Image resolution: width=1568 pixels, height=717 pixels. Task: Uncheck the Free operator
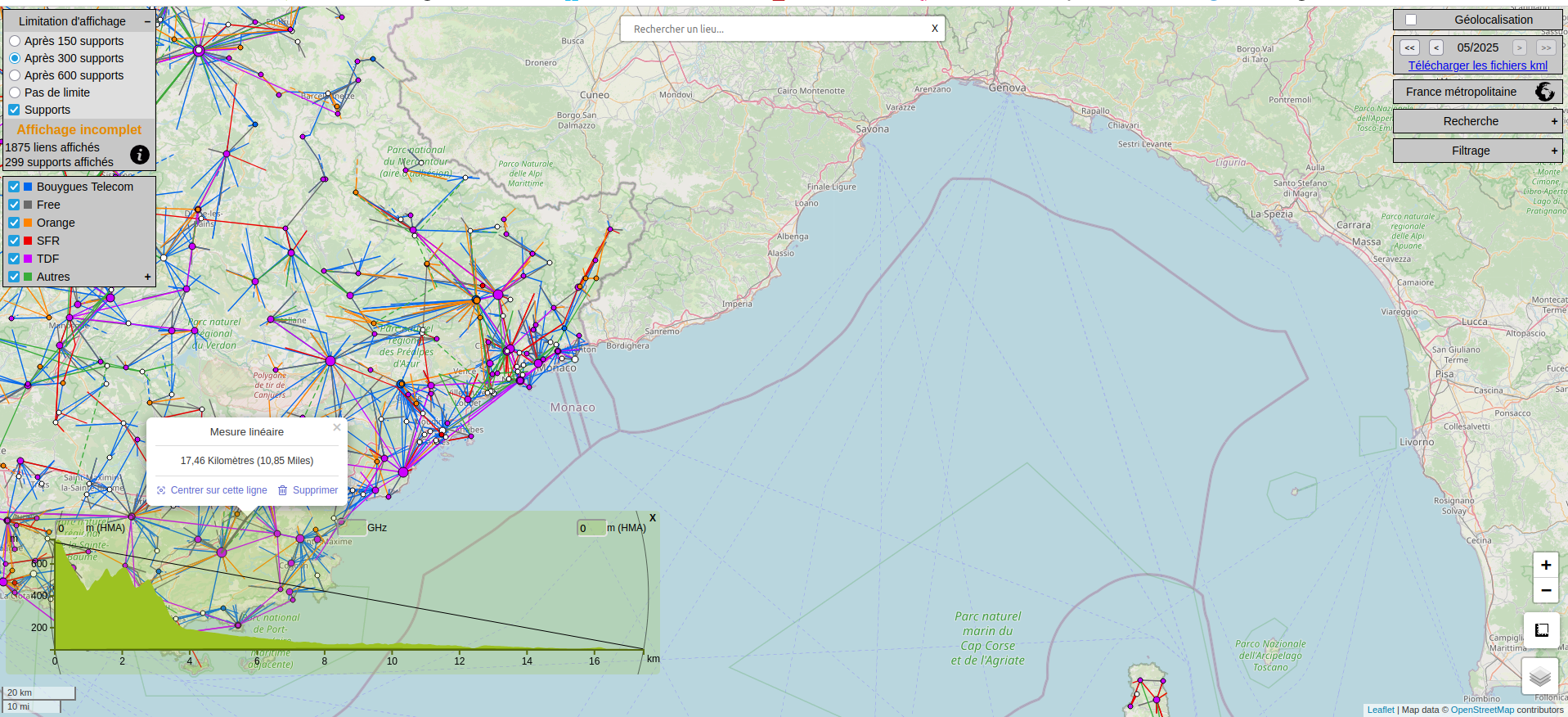pos(14,205)
